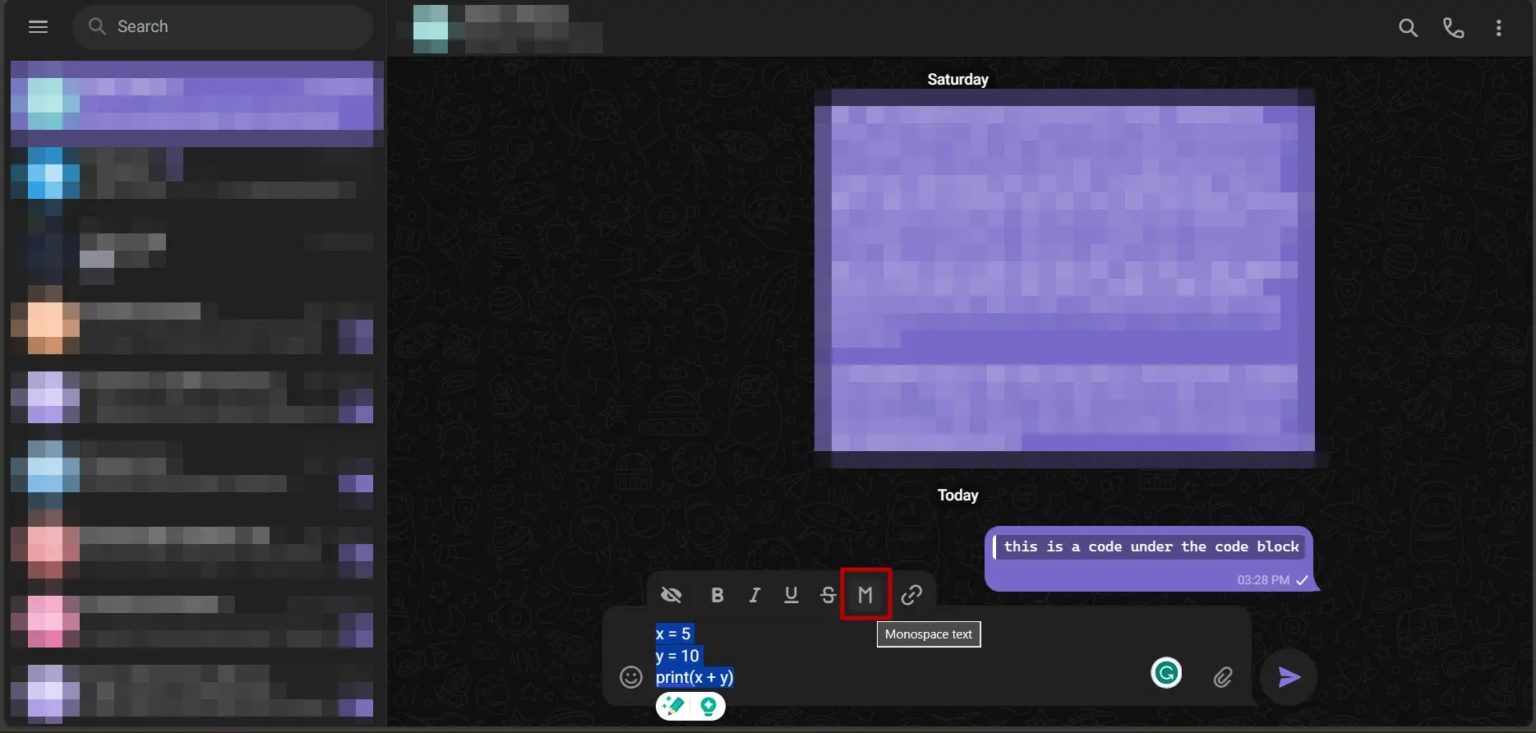Insert a link using the chain icon
1536x733 pixels.
tap(910, 594)
